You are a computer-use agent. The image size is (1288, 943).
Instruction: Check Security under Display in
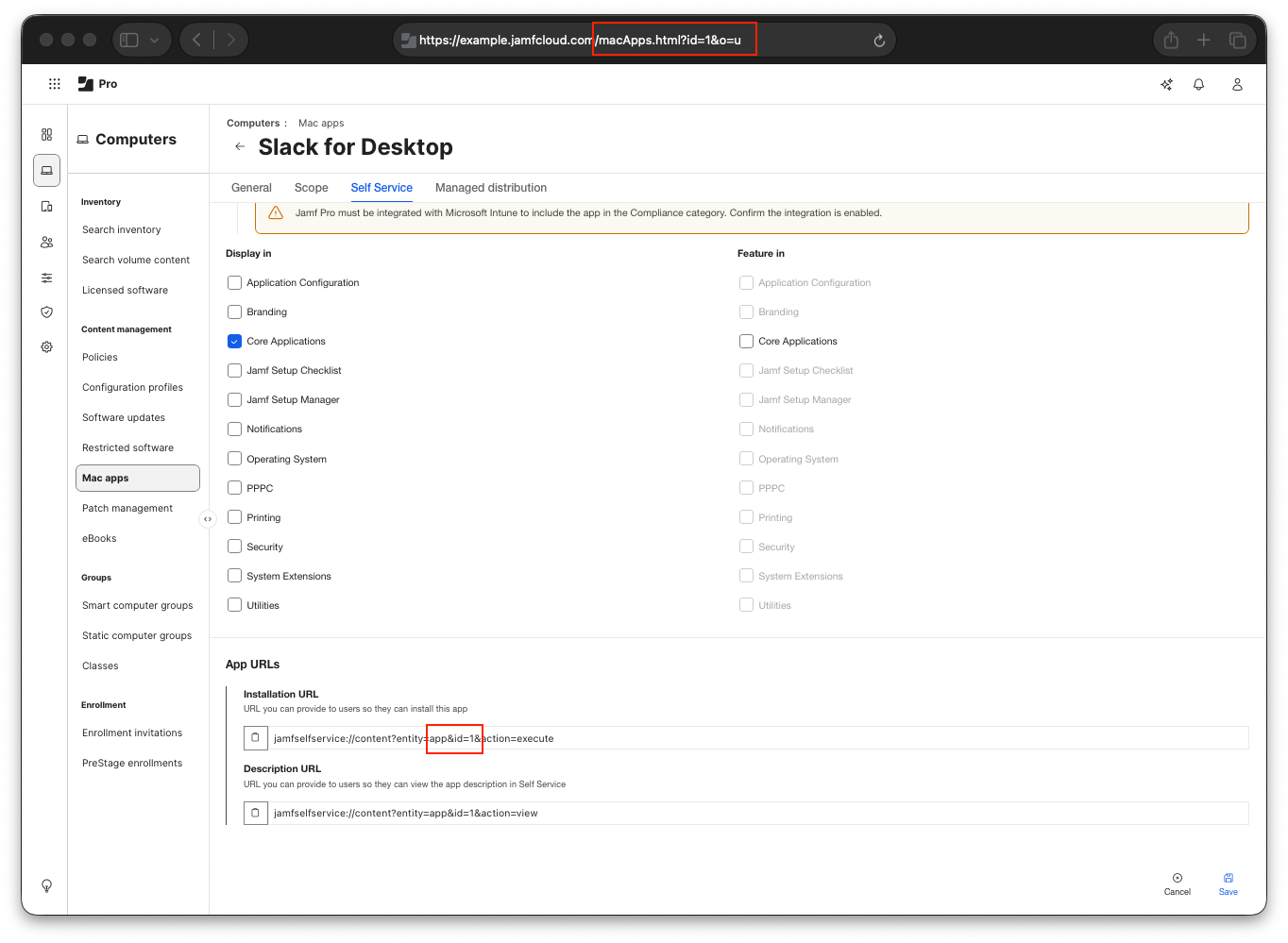[x=234, y=547]
